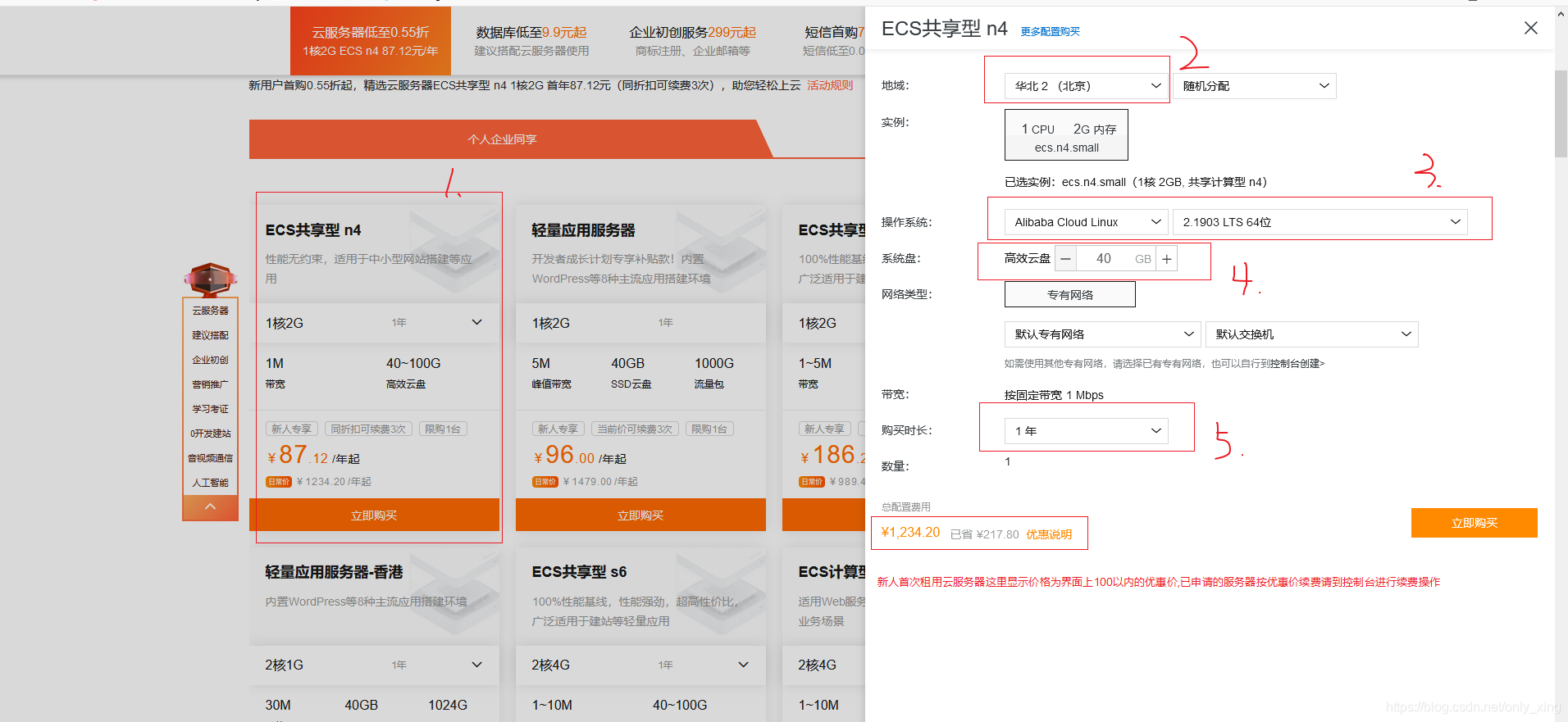Open the 1 年 purchase duration dropdown
The height and width of the screenshot is (722, 1568).
[x=1087, y=431]
